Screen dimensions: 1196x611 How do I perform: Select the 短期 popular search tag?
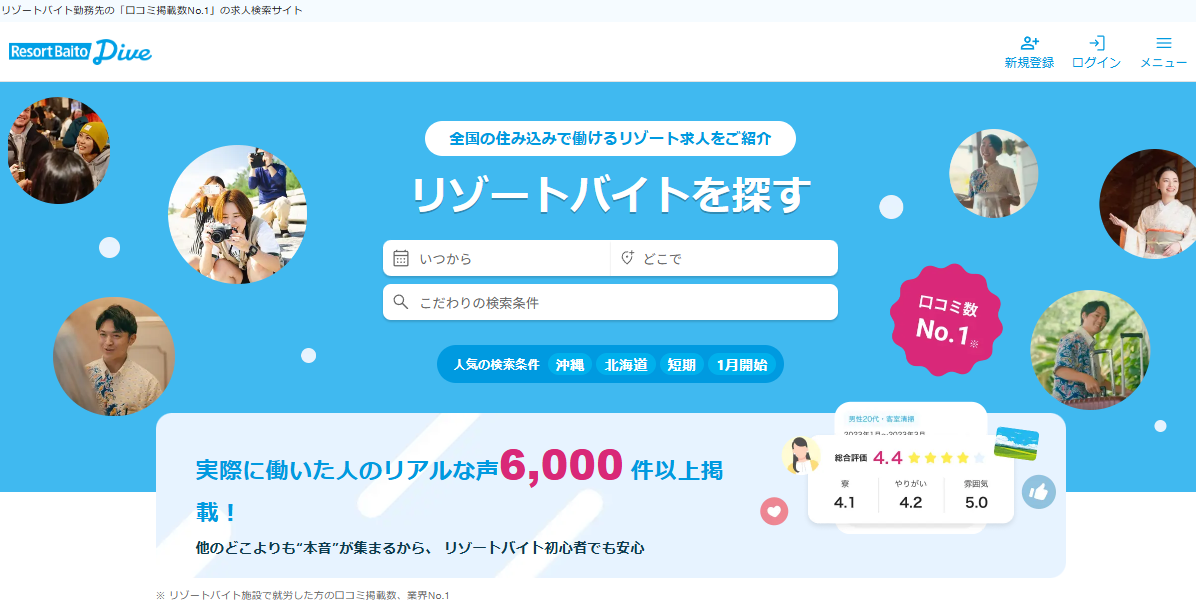[681, 365]
